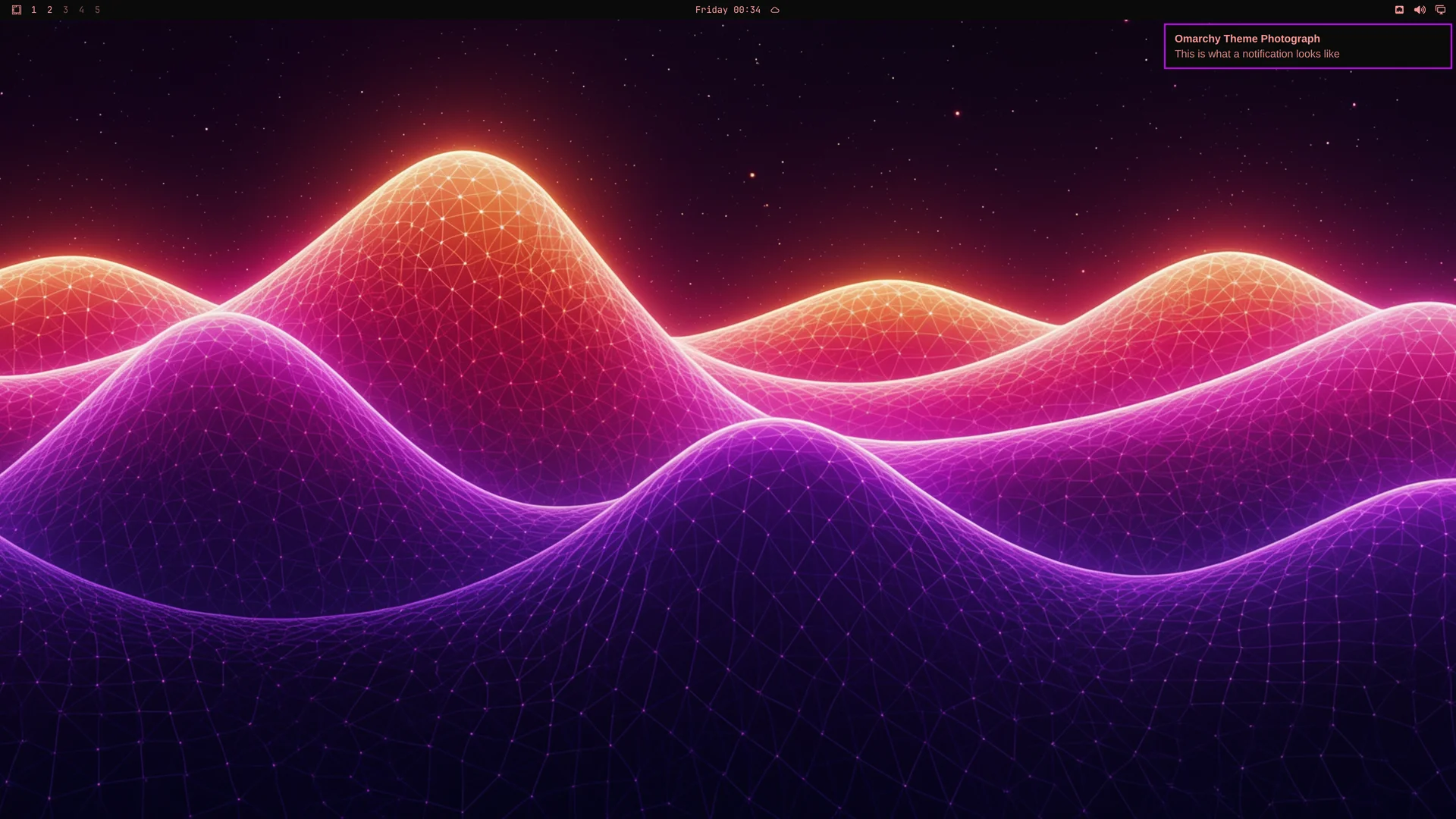Click the "Omarchy Theme Photograph" notification title
This screenshot has width=1456, height=819.
pyautogui.click(x=1247, y=39)
